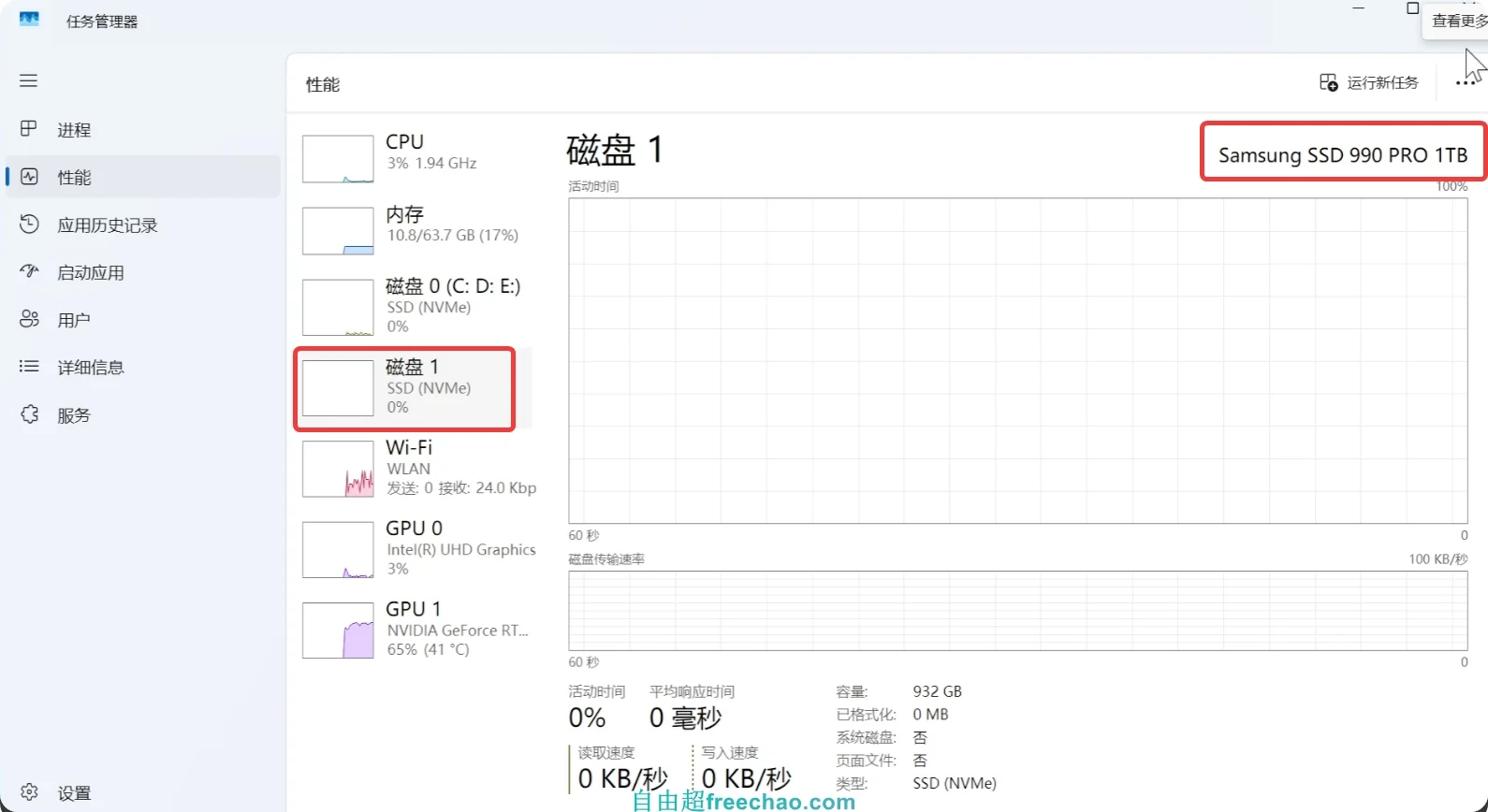Select the 性能 tab

[143, 177]
